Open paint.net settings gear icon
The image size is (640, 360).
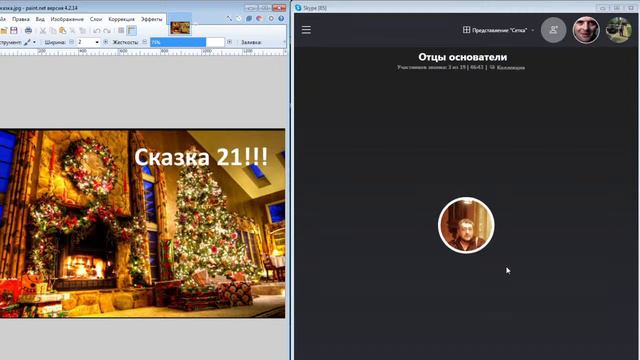click(271, 18)
